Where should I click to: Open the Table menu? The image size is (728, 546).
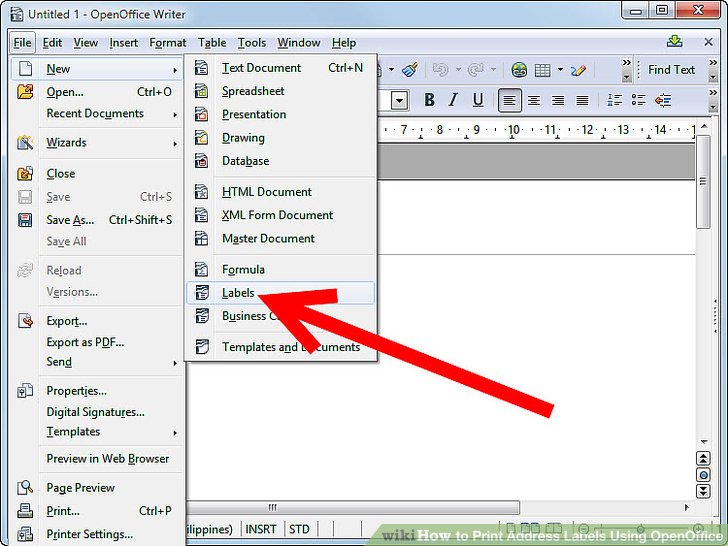pyautogui.click(x=212, y=43)
